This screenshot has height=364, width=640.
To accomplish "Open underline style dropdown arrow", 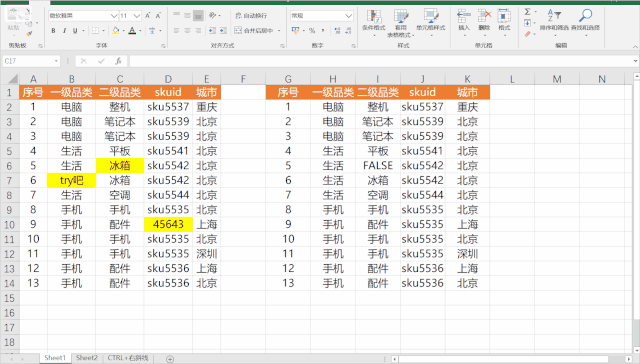I will pos(83,31).
